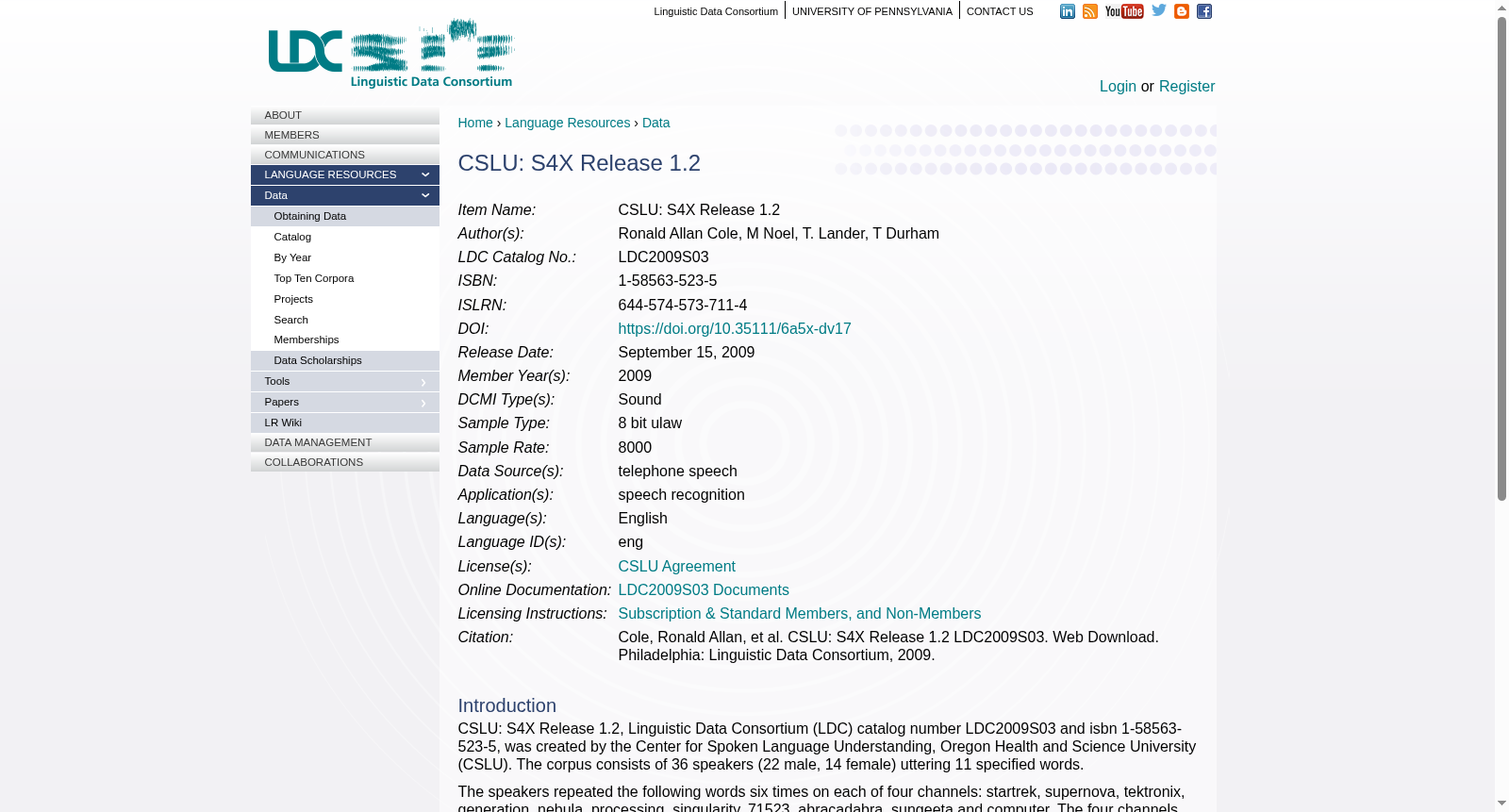
Task: Open the RSS feed icon
Action: tap(1090, 11)
